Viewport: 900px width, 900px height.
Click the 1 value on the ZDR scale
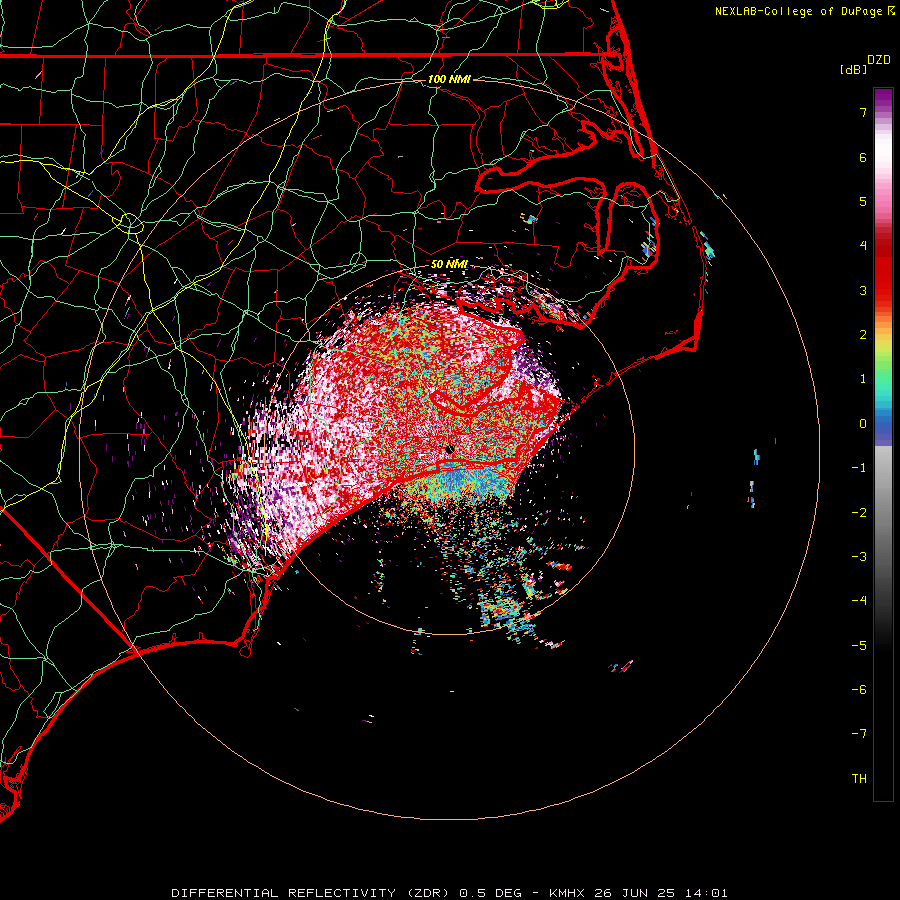[863, 379]
